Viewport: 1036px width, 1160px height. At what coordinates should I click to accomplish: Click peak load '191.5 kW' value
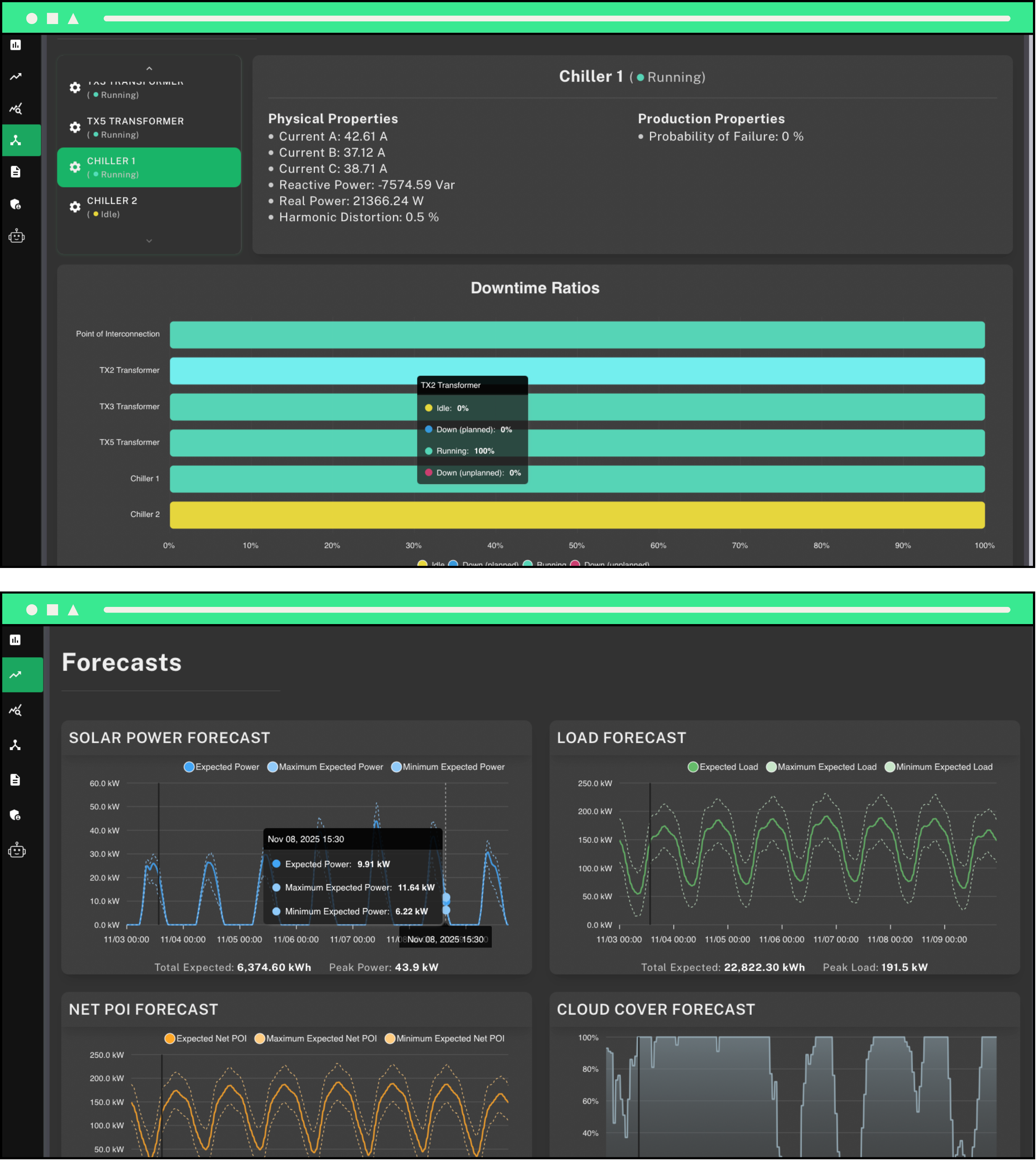point(904,968)
